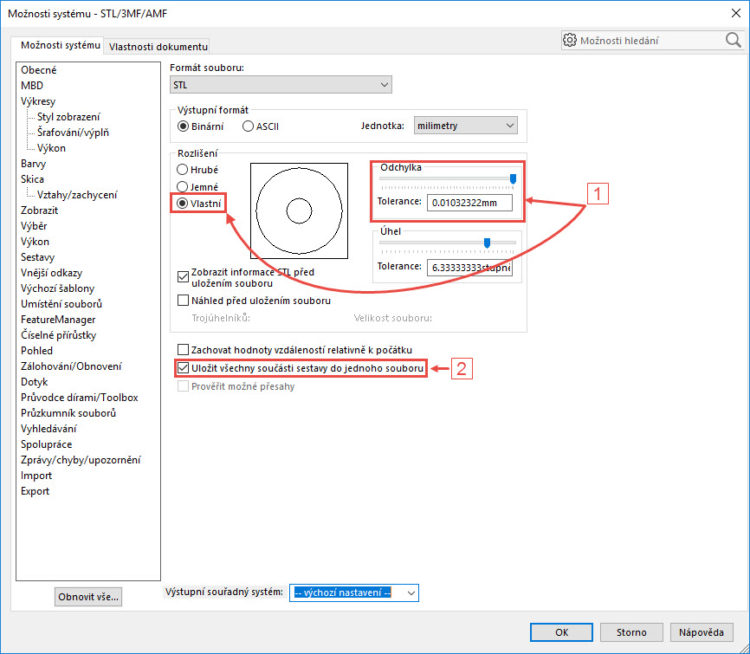Choose the ASCII output format
750x654 pixels.
(248, 126)
